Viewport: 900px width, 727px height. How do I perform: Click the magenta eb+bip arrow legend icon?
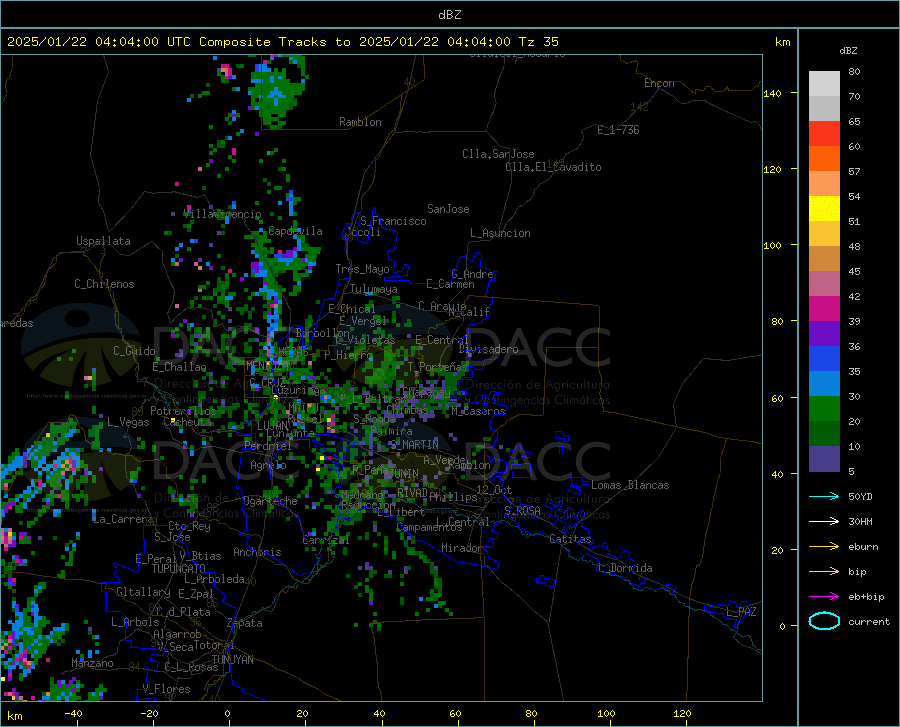pos(824,597)
